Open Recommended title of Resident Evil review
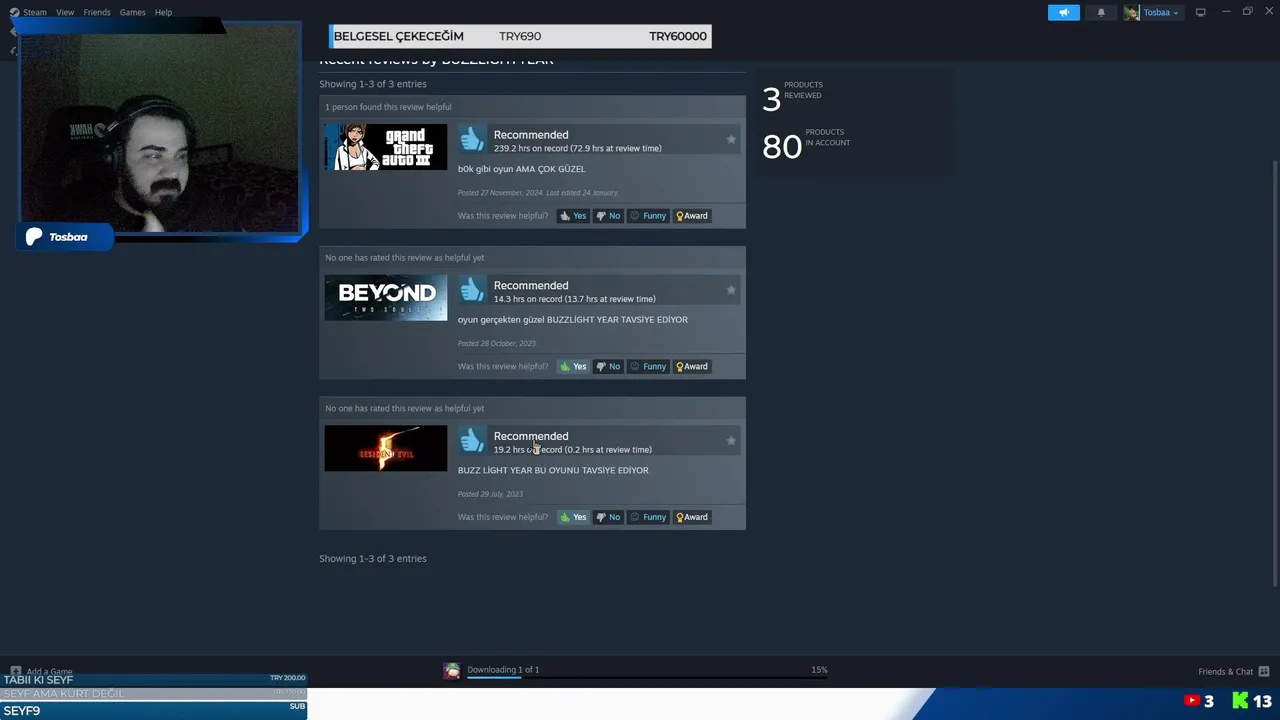Screen dimensions: 1280x720 coord(531,436)
